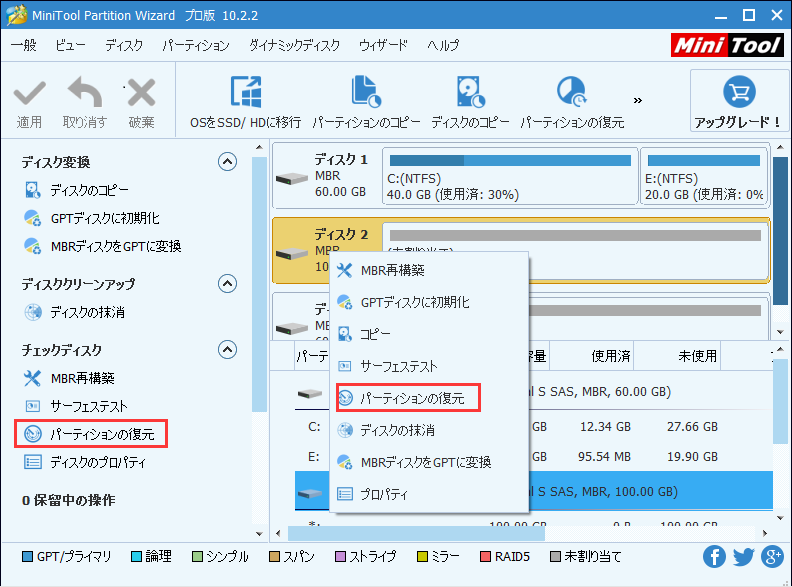Click the 取り消す (Undo) arrow toolbar button

point(84,103)
